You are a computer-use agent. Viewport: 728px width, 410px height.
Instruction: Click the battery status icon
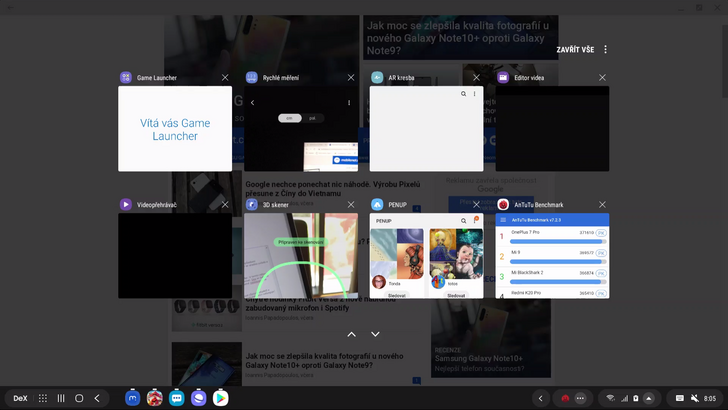636,398
